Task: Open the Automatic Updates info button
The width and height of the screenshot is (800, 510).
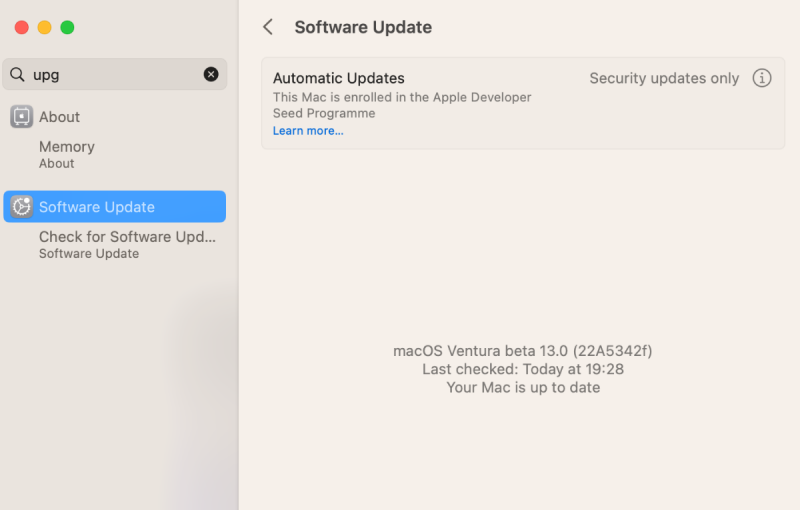Action: [x=762, y=78]
